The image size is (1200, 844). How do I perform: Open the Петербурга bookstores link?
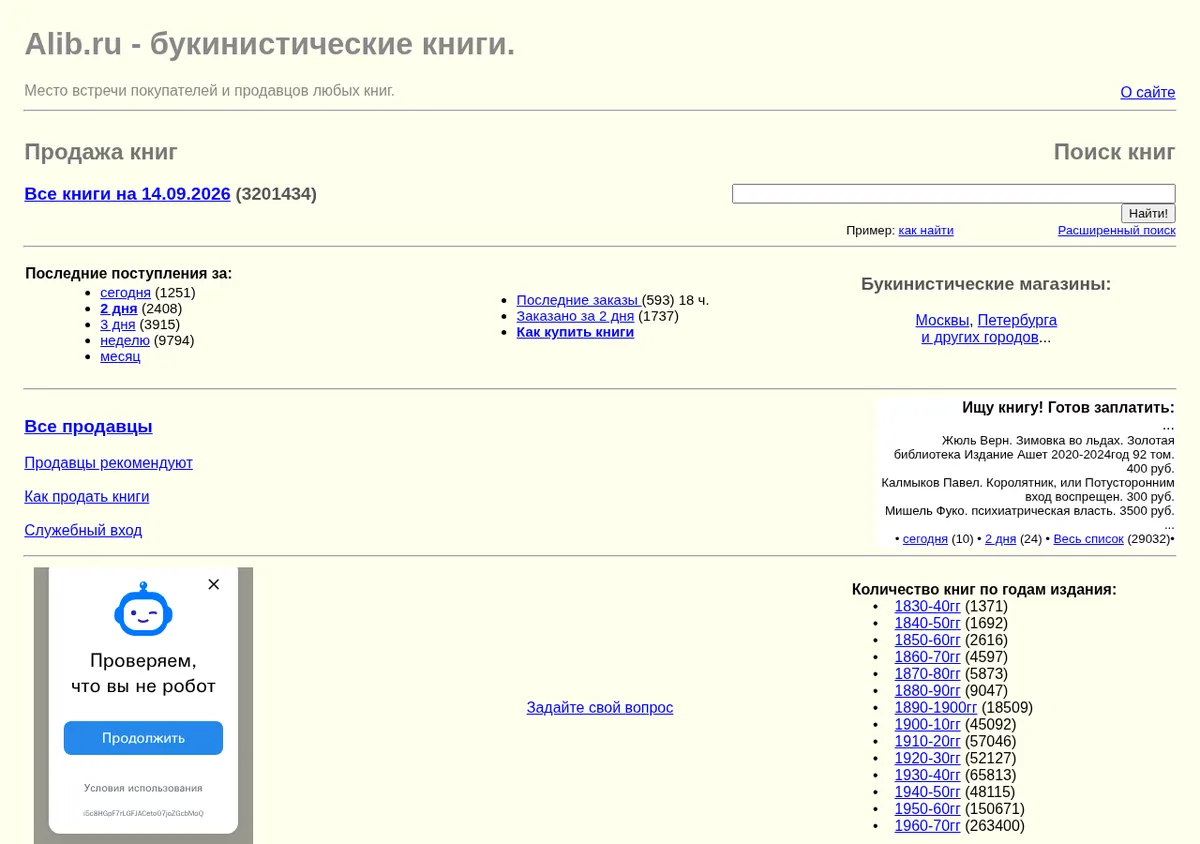(1017, 320)
